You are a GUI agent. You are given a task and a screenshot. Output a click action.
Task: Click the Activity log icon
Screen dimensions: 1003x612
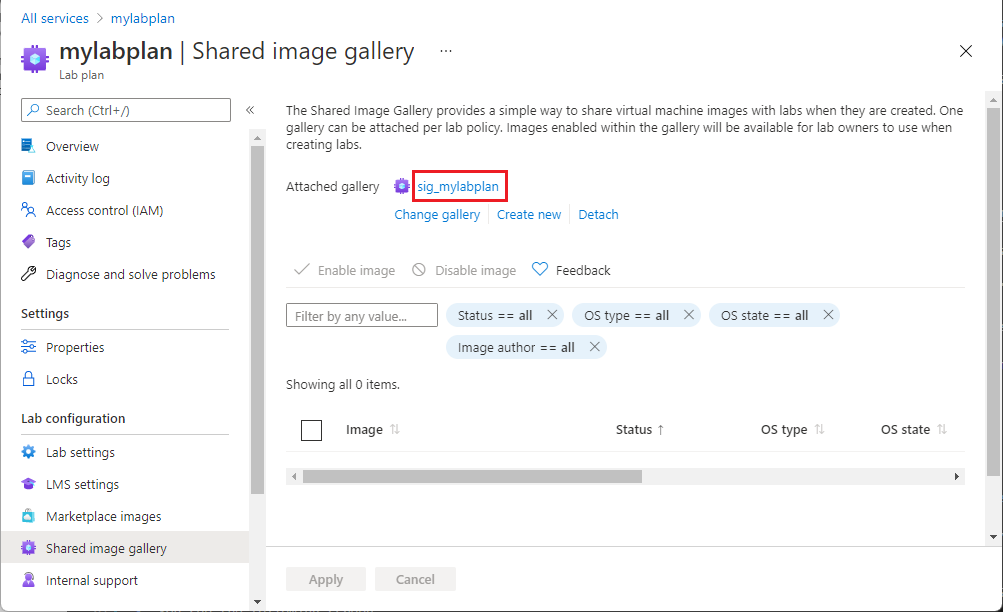[28, 178]
